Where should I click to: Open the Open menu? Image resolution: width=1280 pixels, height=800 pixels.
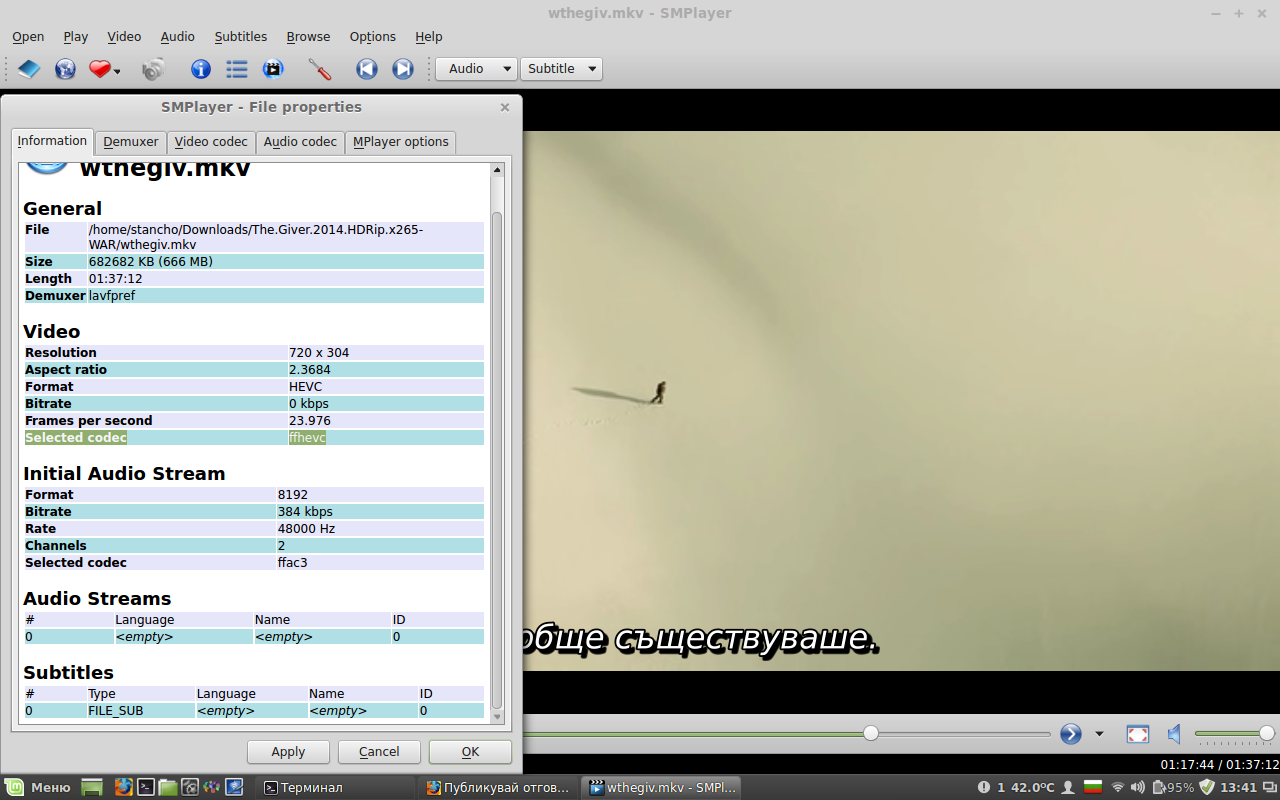click(x=28, y=37)
